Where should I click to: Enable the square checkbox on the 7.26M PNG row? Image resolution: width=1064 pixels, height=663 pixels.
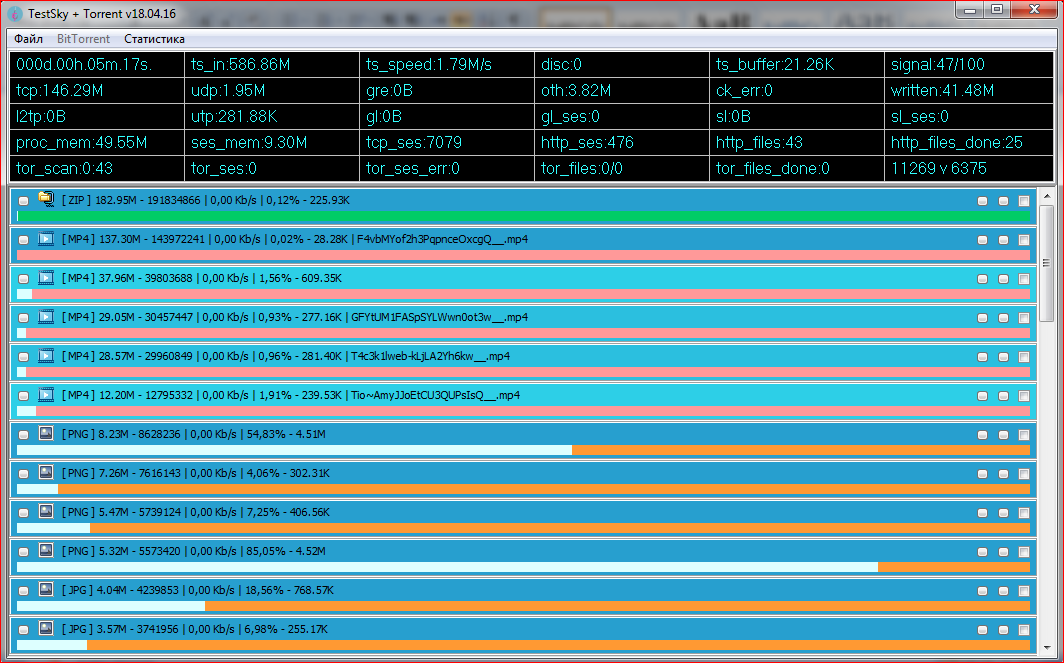[1023, 473]
